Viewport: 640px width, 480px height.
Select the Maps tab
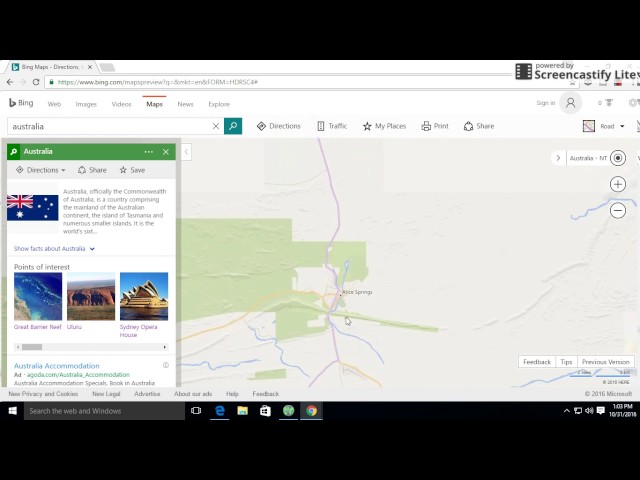click(154, 104)
